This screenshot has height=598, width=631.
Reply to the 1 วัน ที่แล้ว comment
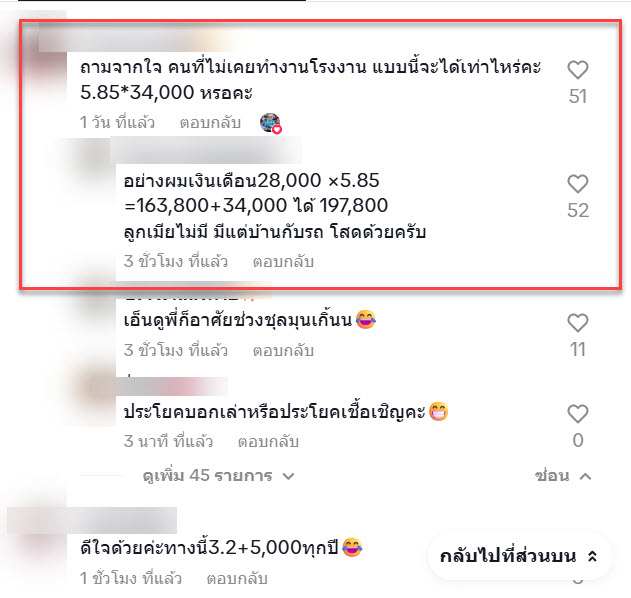click(x=210, y=123)
